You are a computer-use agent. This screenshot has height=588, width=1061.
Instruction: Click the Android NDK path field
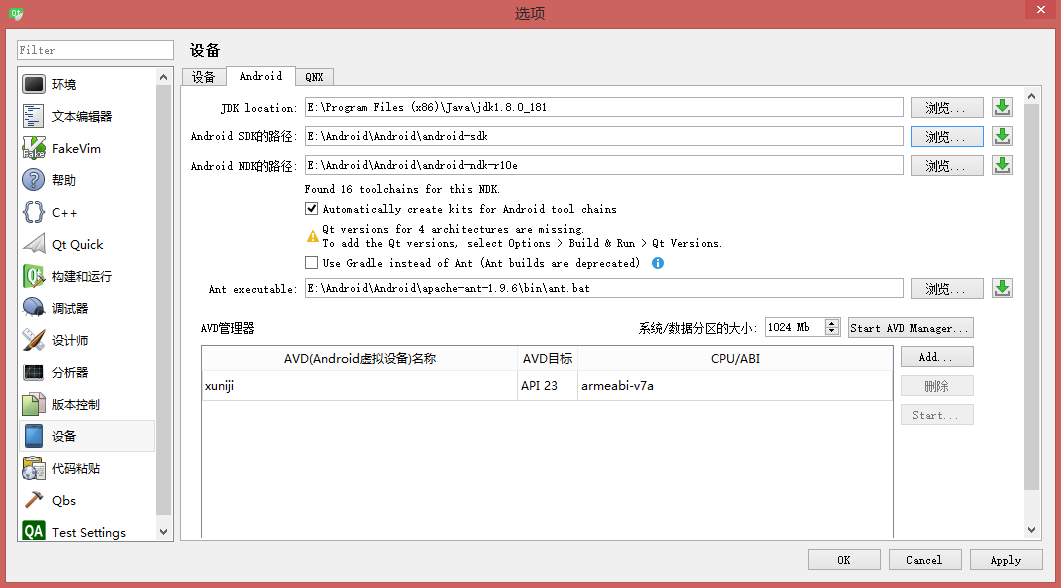pyautogui.click(x=604, y=165)
